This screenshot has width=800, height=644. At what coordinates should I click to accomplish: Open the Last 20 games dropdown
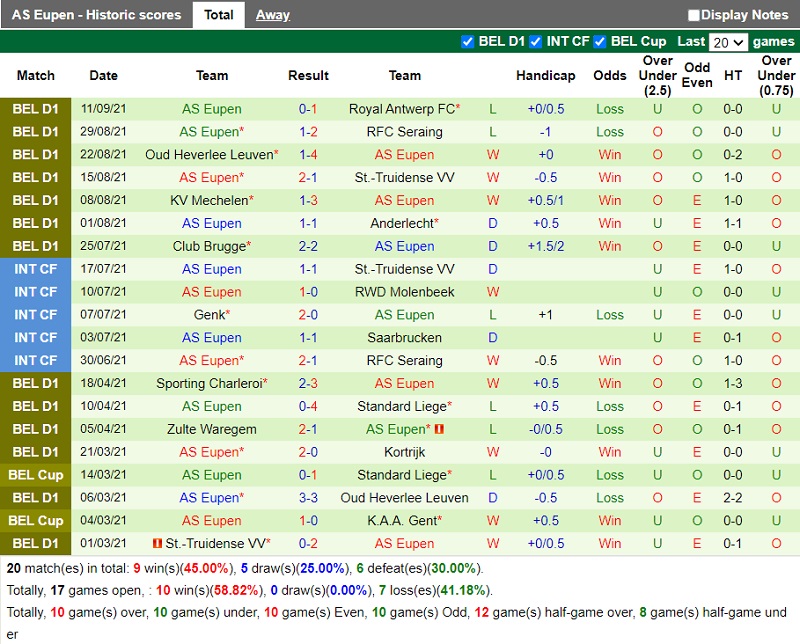click(728, 42)
